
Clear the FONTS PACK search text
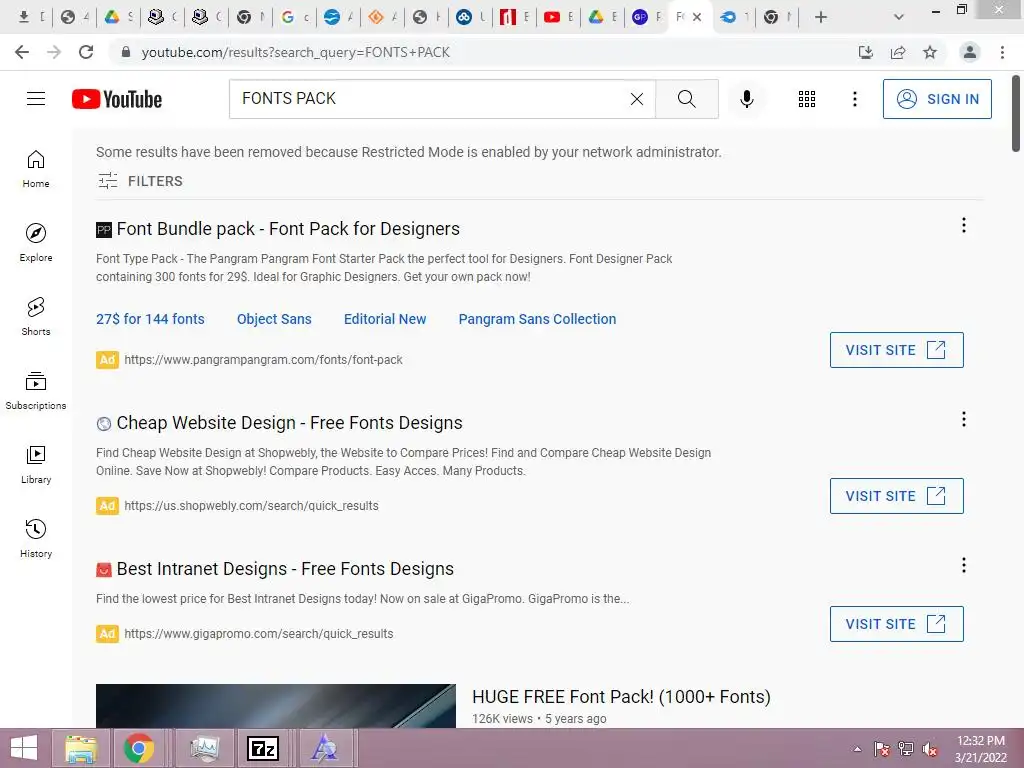pyautogui.click(x=637, y=99)
